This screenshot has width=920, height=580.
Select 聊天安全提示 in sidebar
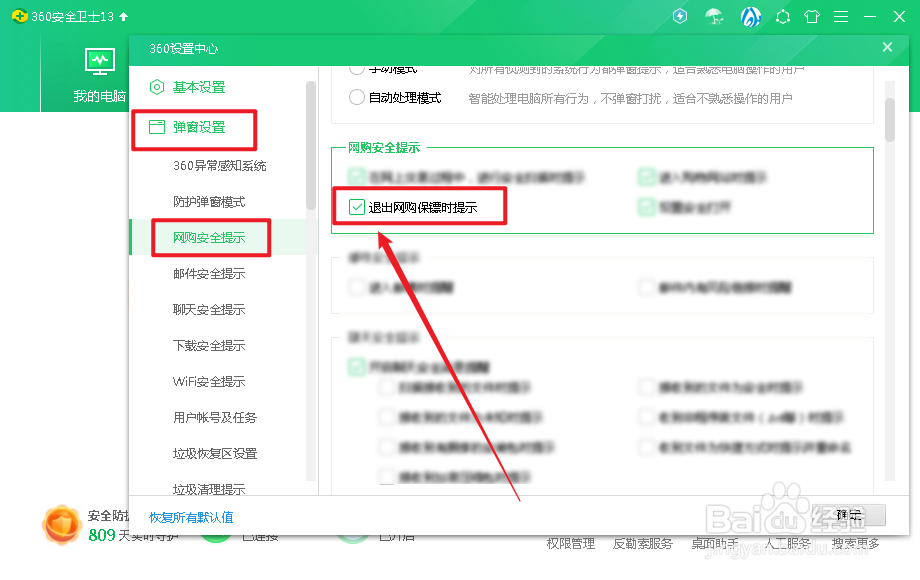point(209,310)
